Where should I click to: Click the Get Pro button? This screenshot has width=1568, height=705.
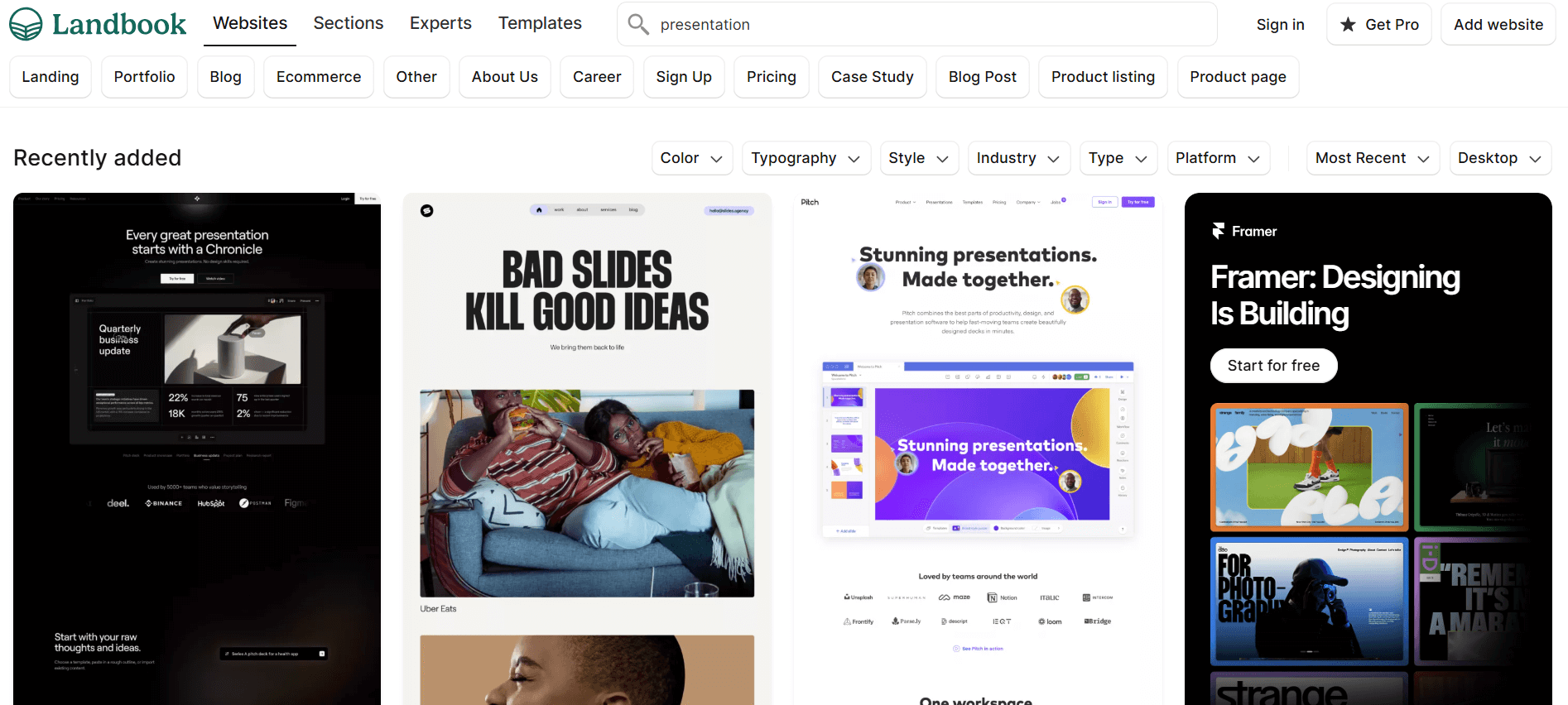click(1379, 25)
